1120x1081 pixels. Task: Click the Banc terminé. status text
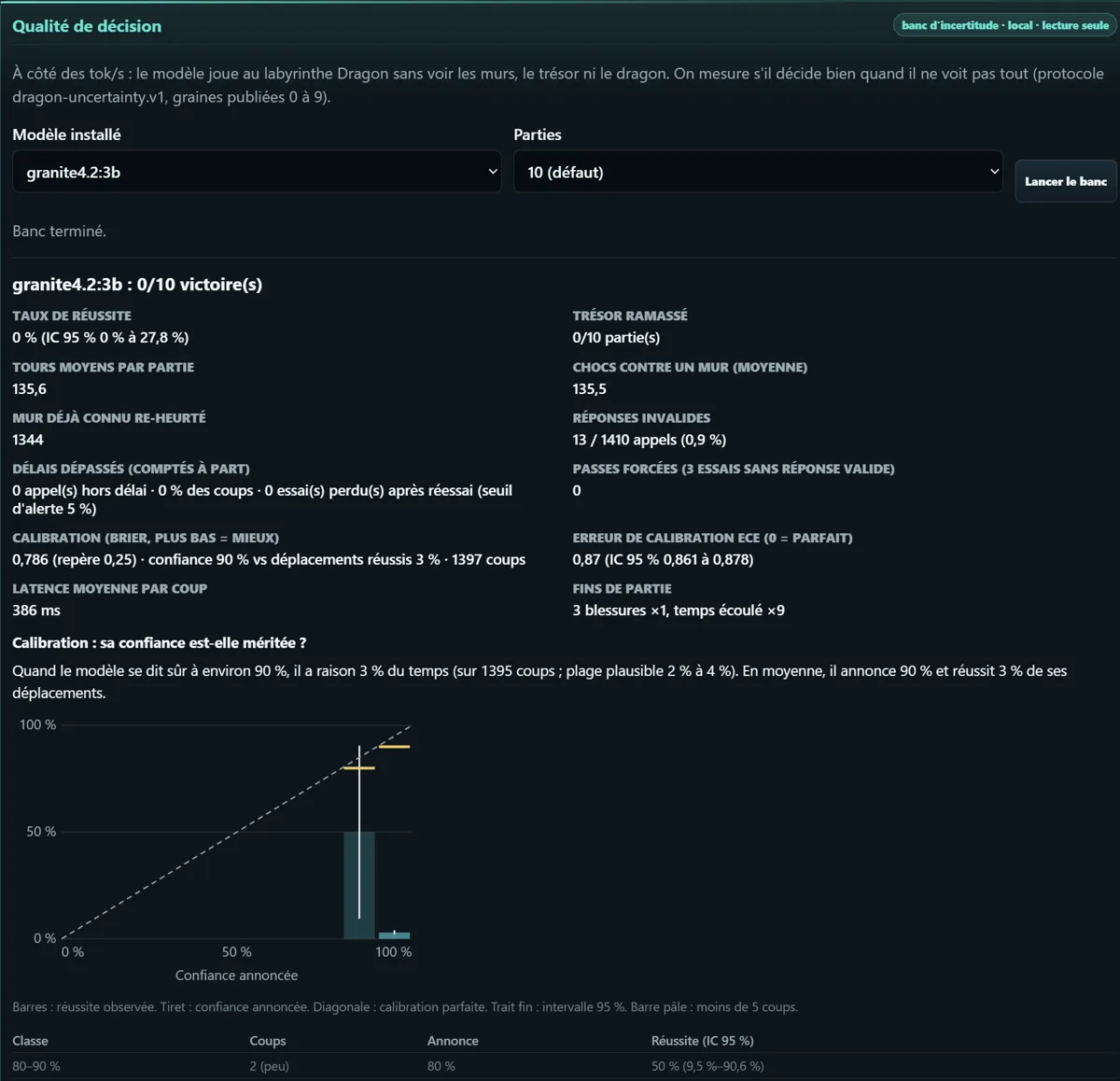(x=59, y=232)
